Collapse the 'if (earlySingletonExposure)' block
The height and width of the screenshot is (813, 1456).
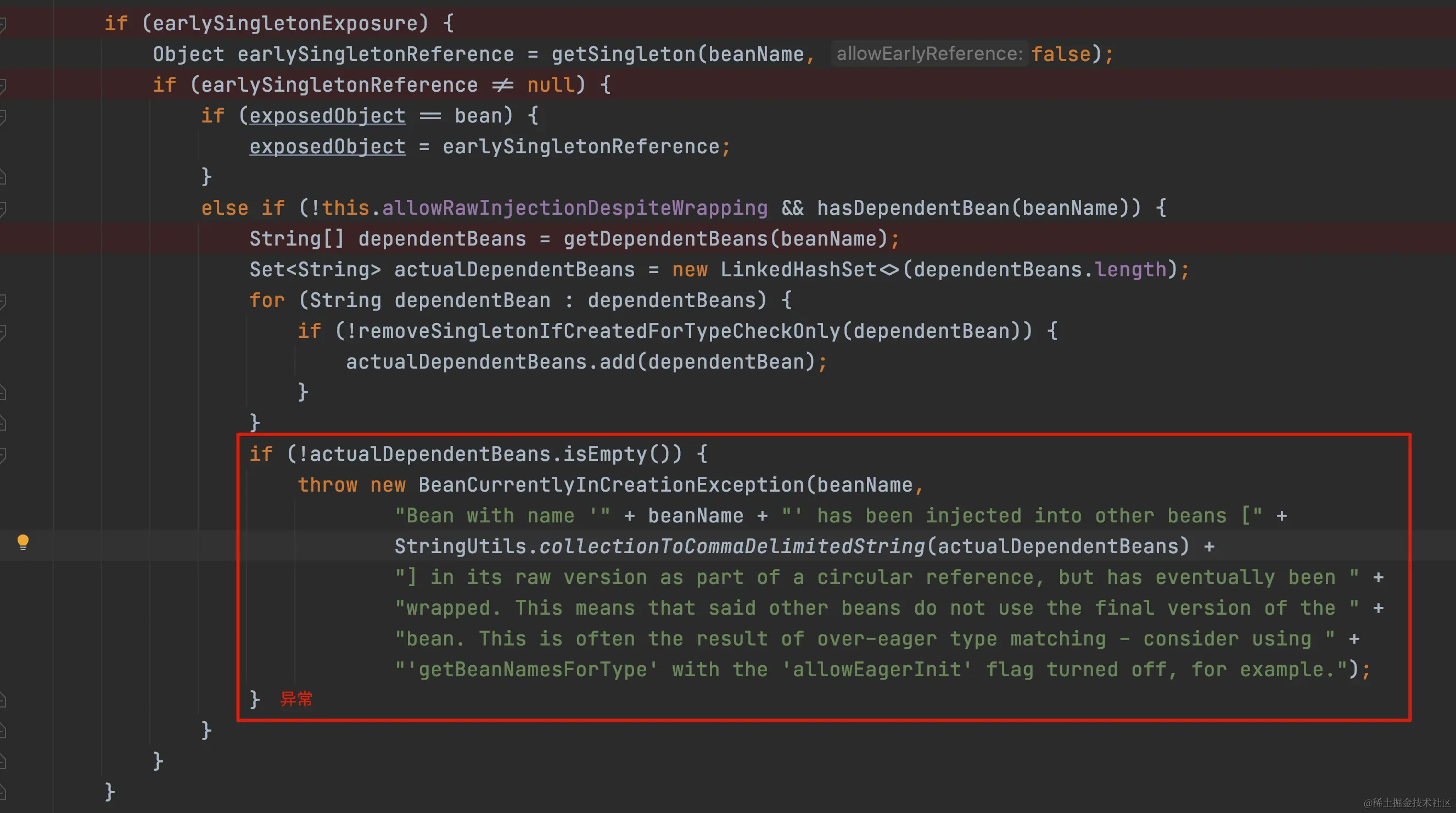click(x=3, y=24)
